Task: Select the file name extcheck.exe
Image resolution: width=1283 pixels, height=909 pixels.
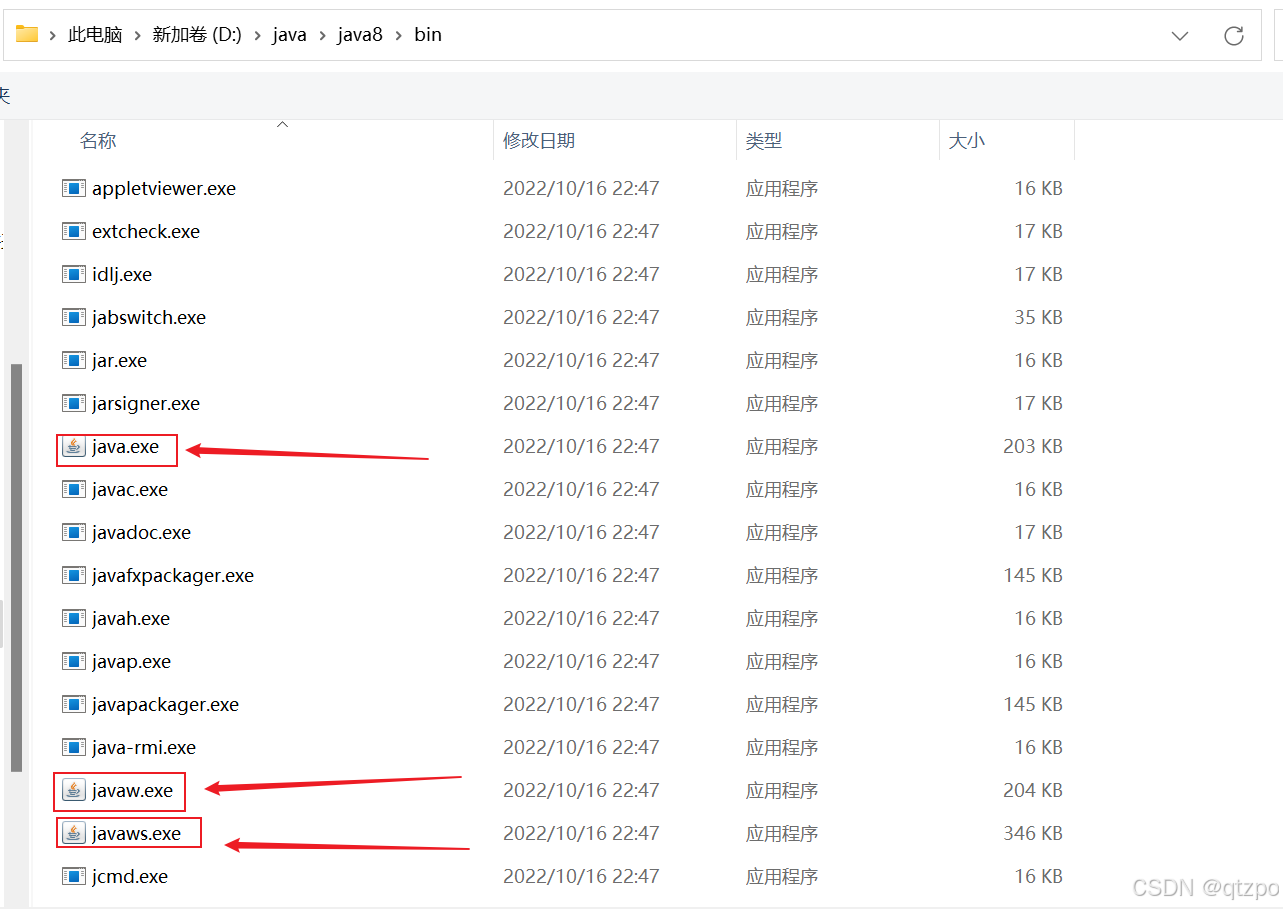Action: coord(146,231)
